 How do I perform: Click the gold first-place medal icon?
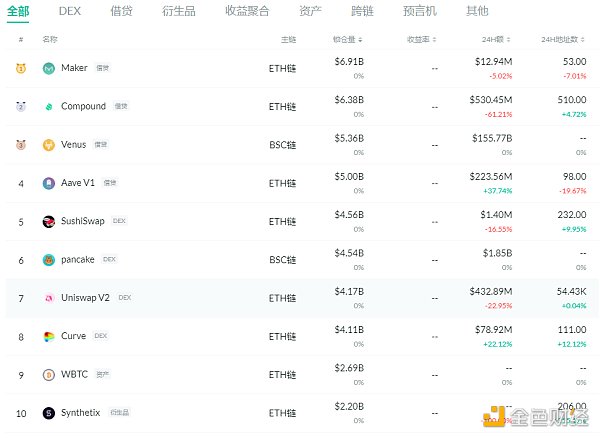pyautogui.click(x=21, y=68)
